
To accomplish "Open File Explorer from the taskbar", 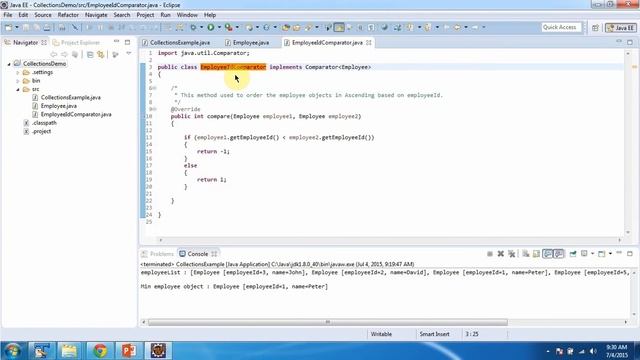I will click(x=69, y=351).
